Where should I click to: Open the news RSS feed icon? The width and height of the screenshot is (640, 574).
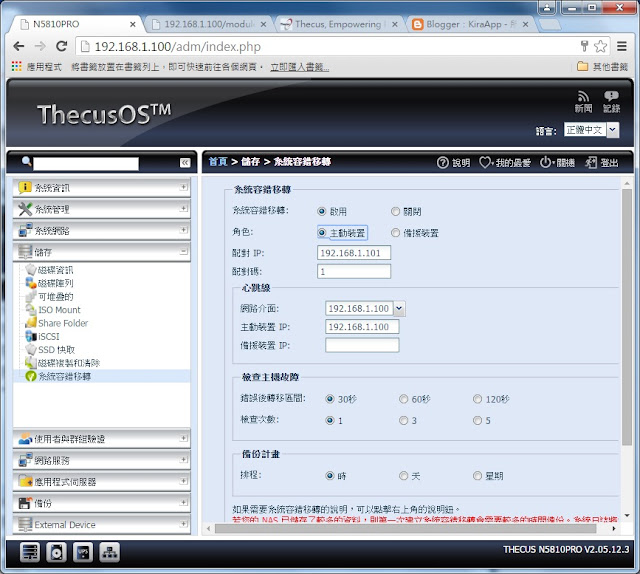[x=583, y=97]
